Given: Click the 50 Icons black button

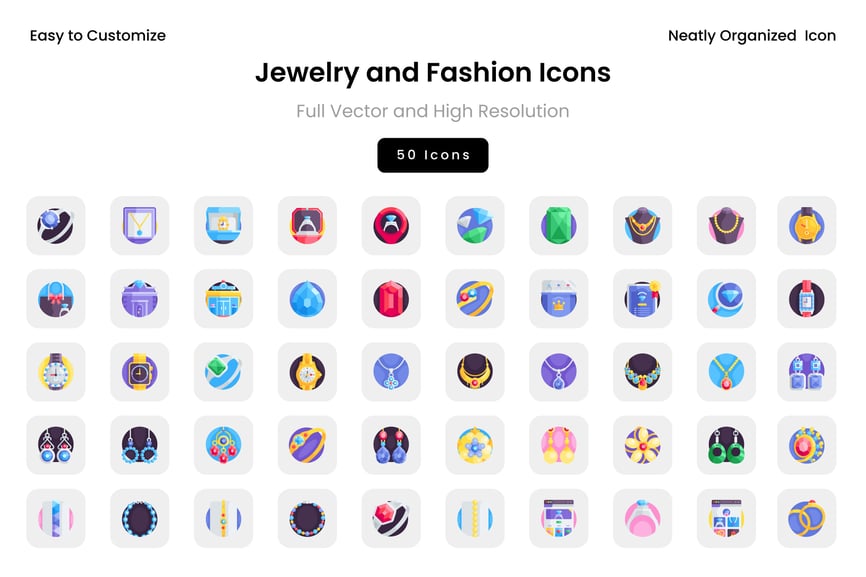Looking at the screenshot, I should (432, 155).
